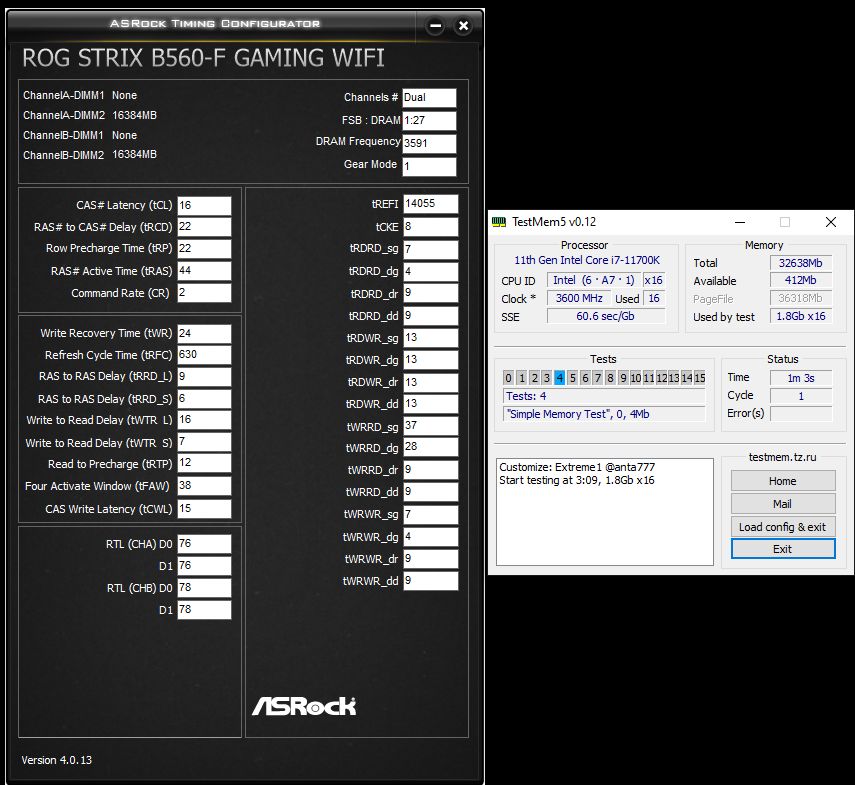The image size is (855, 785).
Task: Click the tRRD_S value field
Action: pos(204,399)
